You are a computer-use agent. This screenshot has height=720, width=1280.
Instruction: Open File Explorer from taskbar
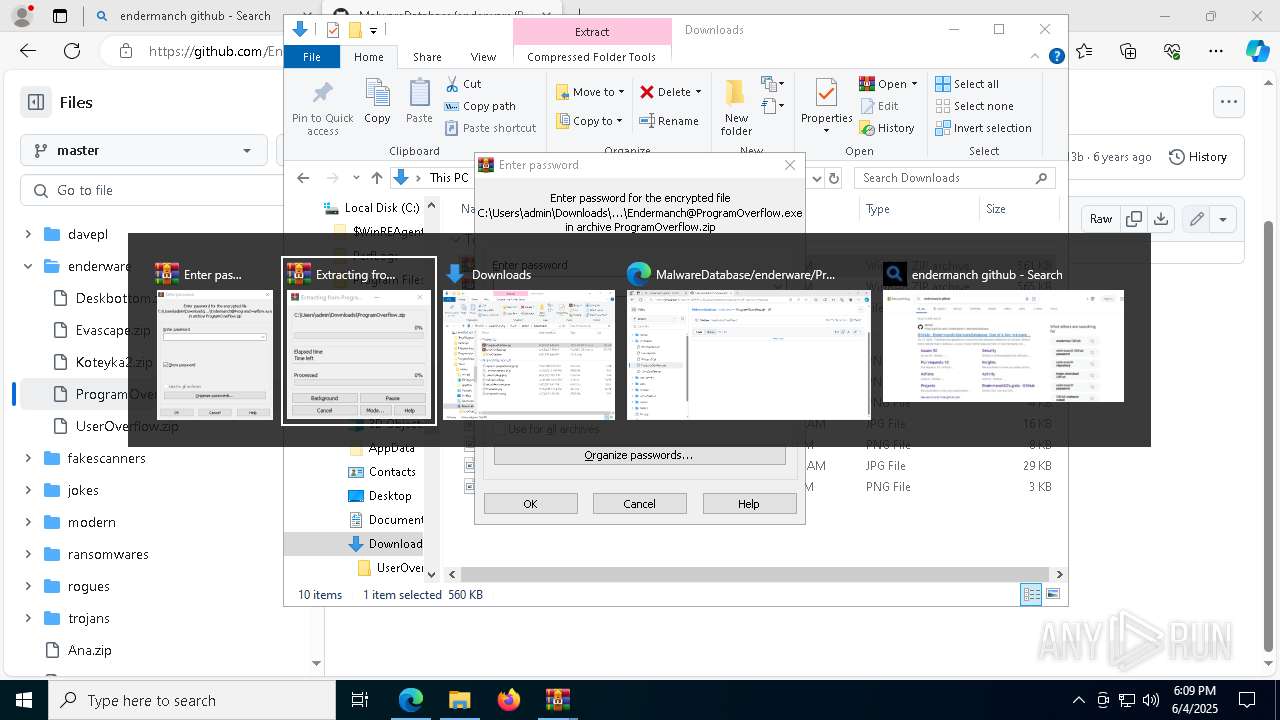[460, 700]
